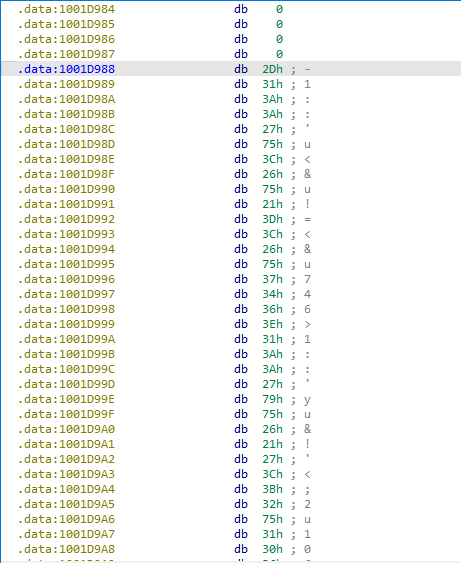Click value 79h at 1001D99E
The height and width of the screenshot is (563, 461).
click(272, 399)
